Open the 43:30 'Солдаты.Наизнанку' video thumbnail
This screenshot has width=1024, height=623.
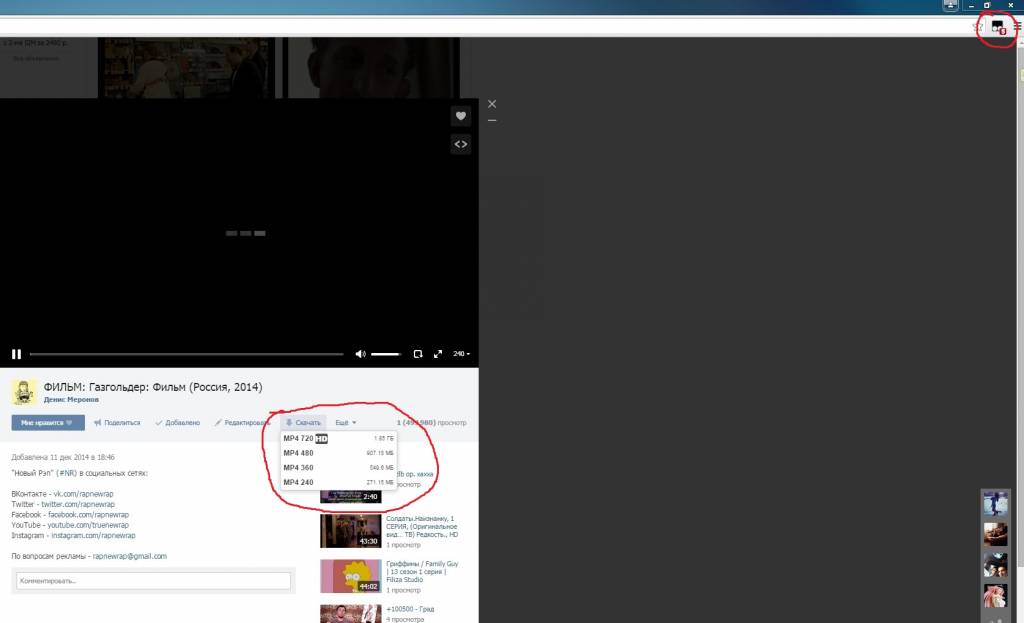350,531
